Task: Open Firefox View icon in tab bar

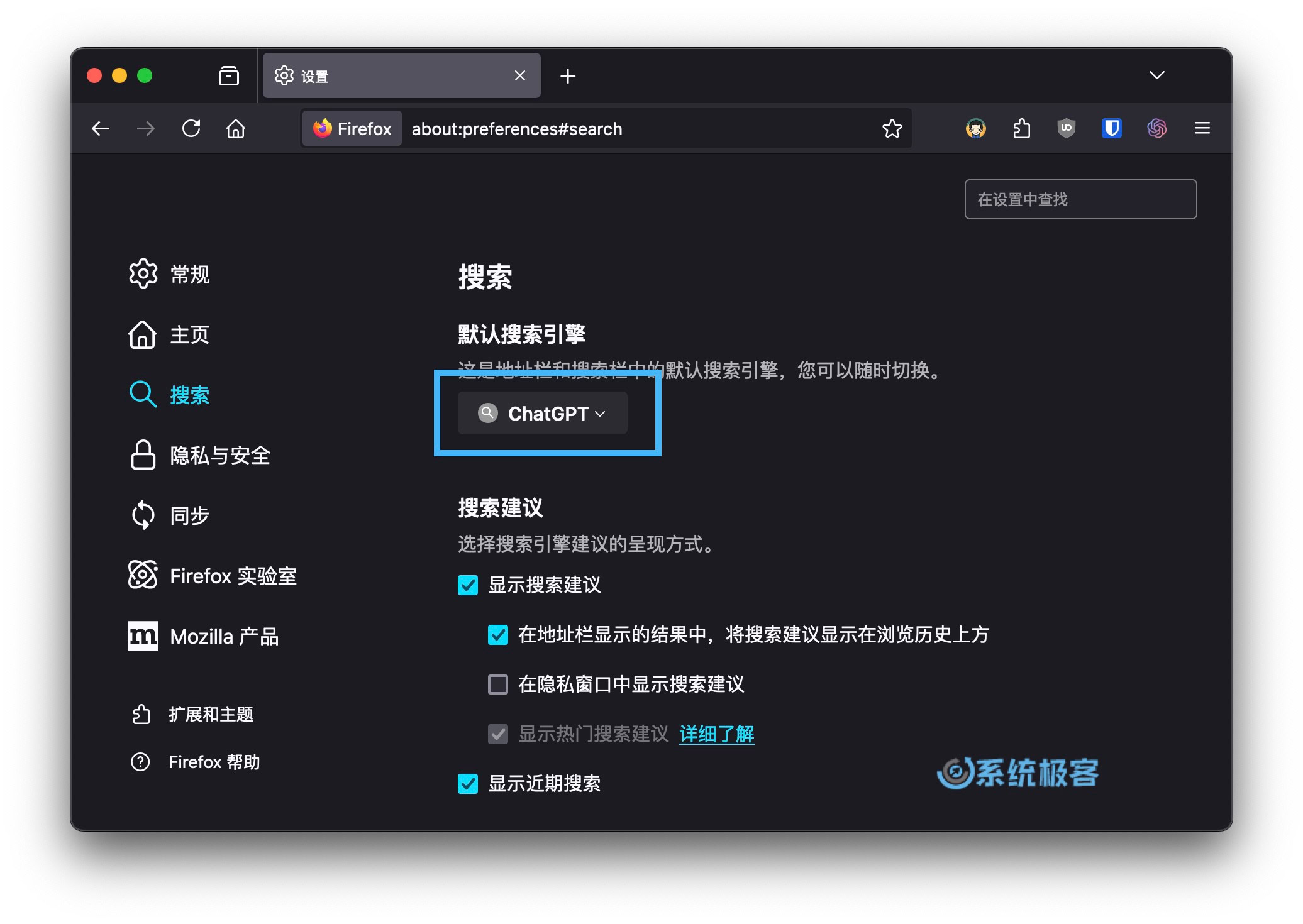Action: click(x=229, y=76)
